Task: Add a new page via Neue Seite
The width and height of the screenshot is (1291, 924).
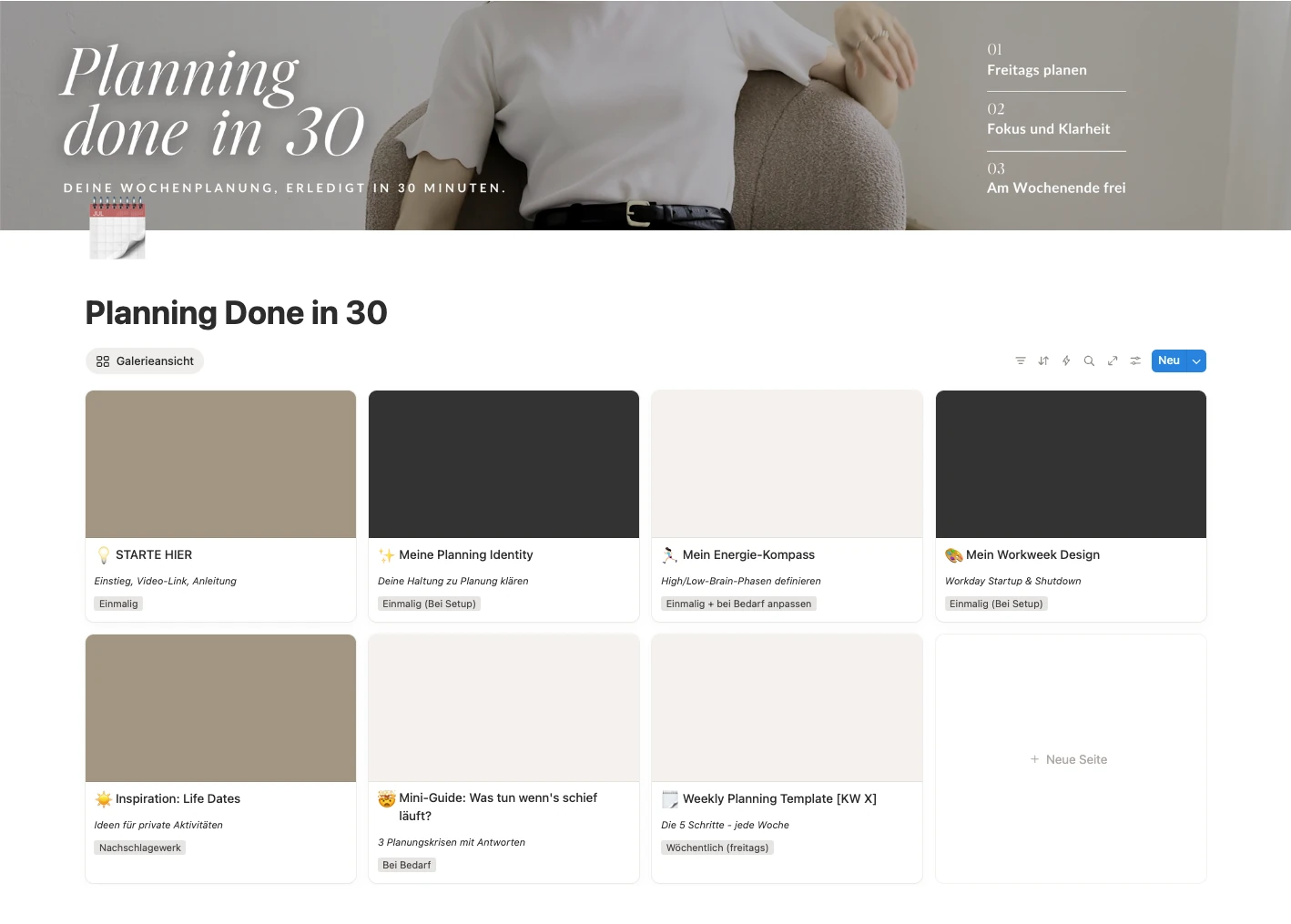Action: point(1069,759)
